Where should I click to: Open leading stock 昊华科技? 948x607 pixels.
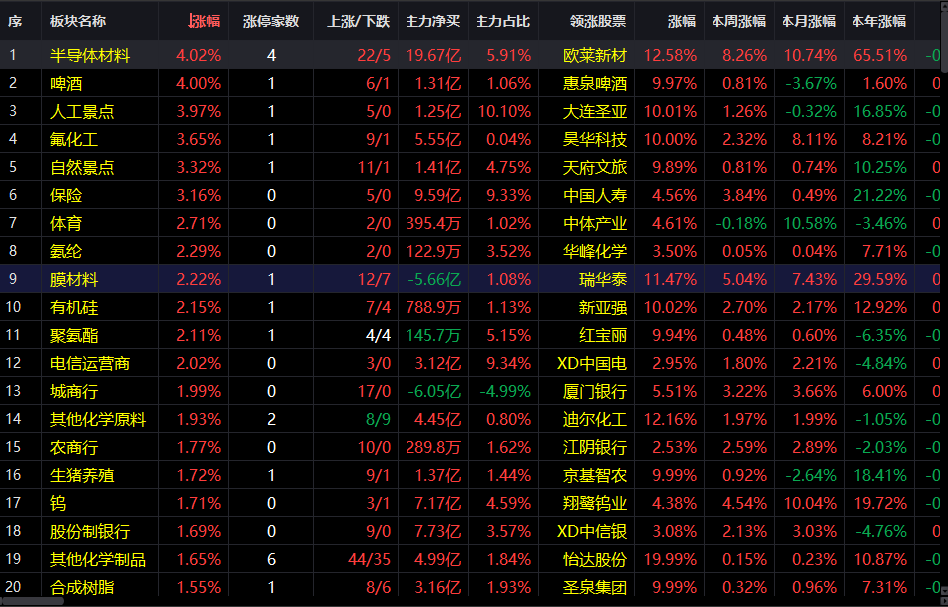click(595, 140)
